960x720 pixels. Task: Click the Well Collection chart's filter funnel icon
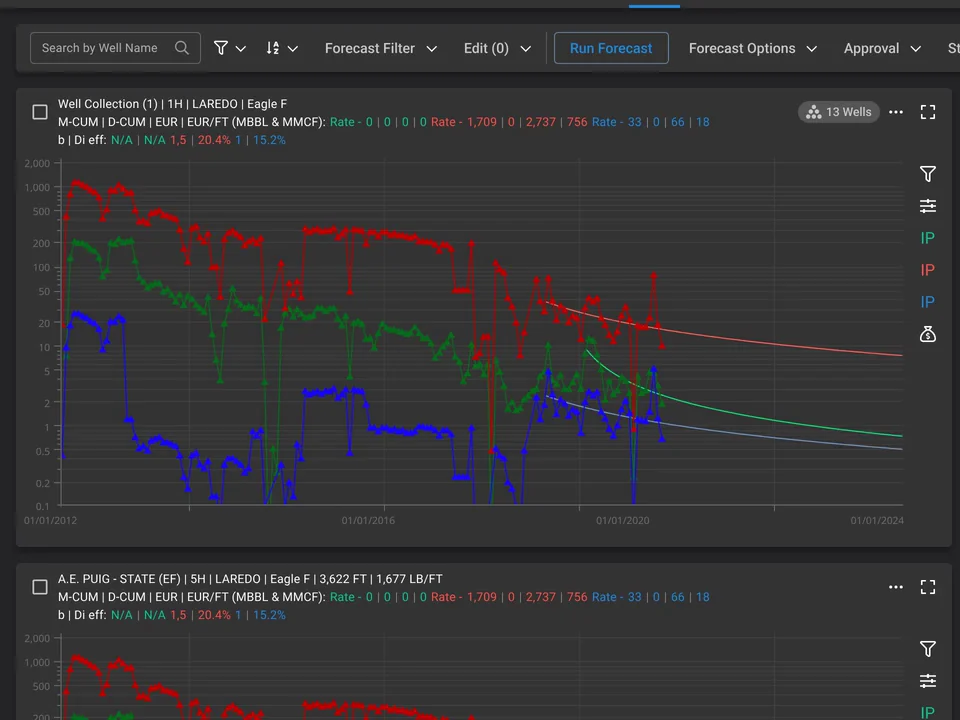click(928, 174)
